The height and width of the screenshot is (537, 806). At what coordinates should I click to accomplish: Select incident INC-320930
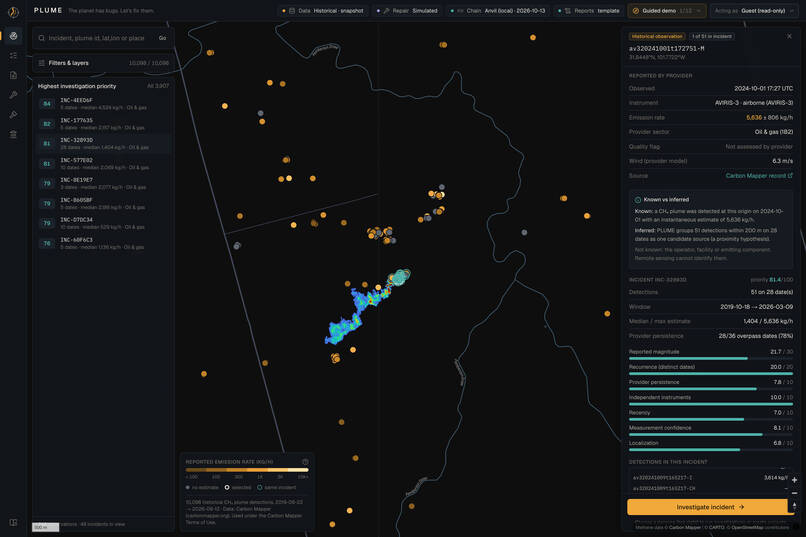(x=103, y=143)
